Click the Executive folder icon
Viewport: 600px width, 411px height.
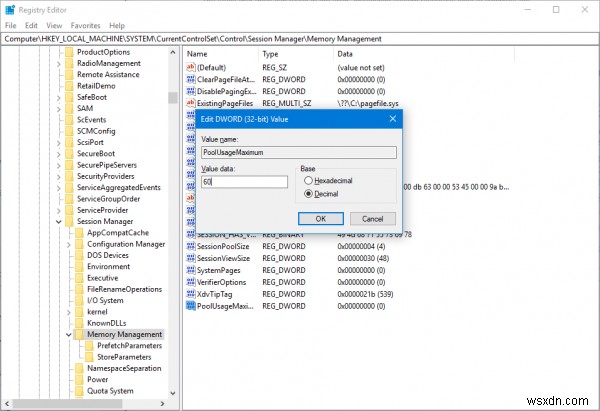79,278
